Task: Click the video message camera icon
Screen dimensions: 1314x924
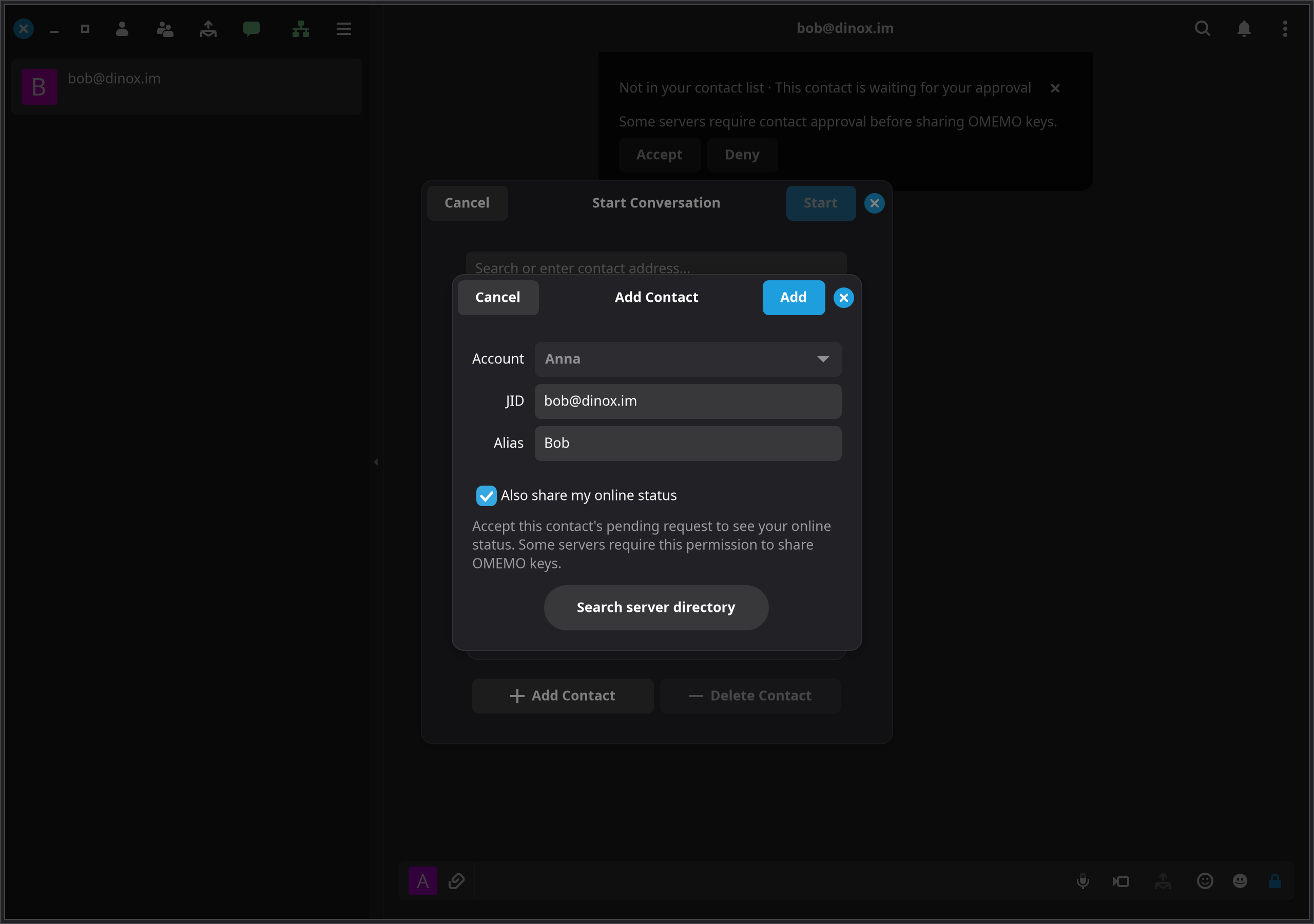Action: (x=1120, y=880)
